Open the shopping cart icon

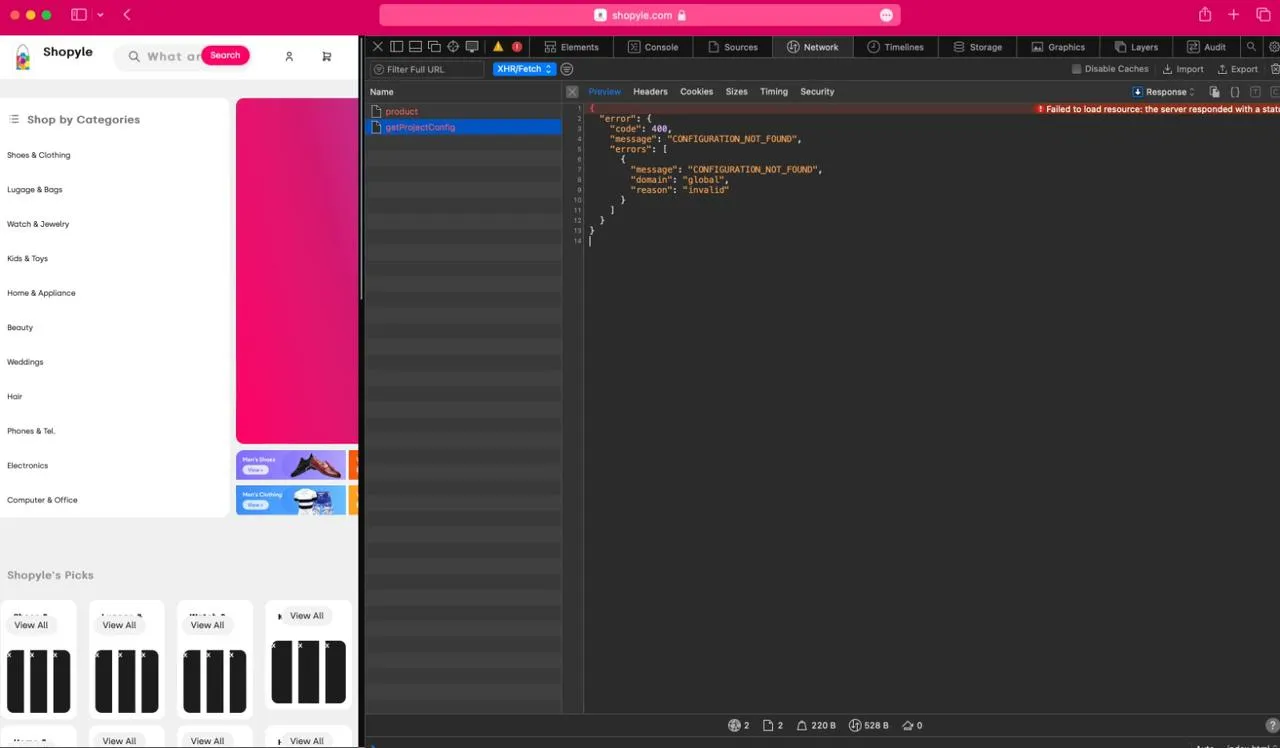[x=327, y=57]
